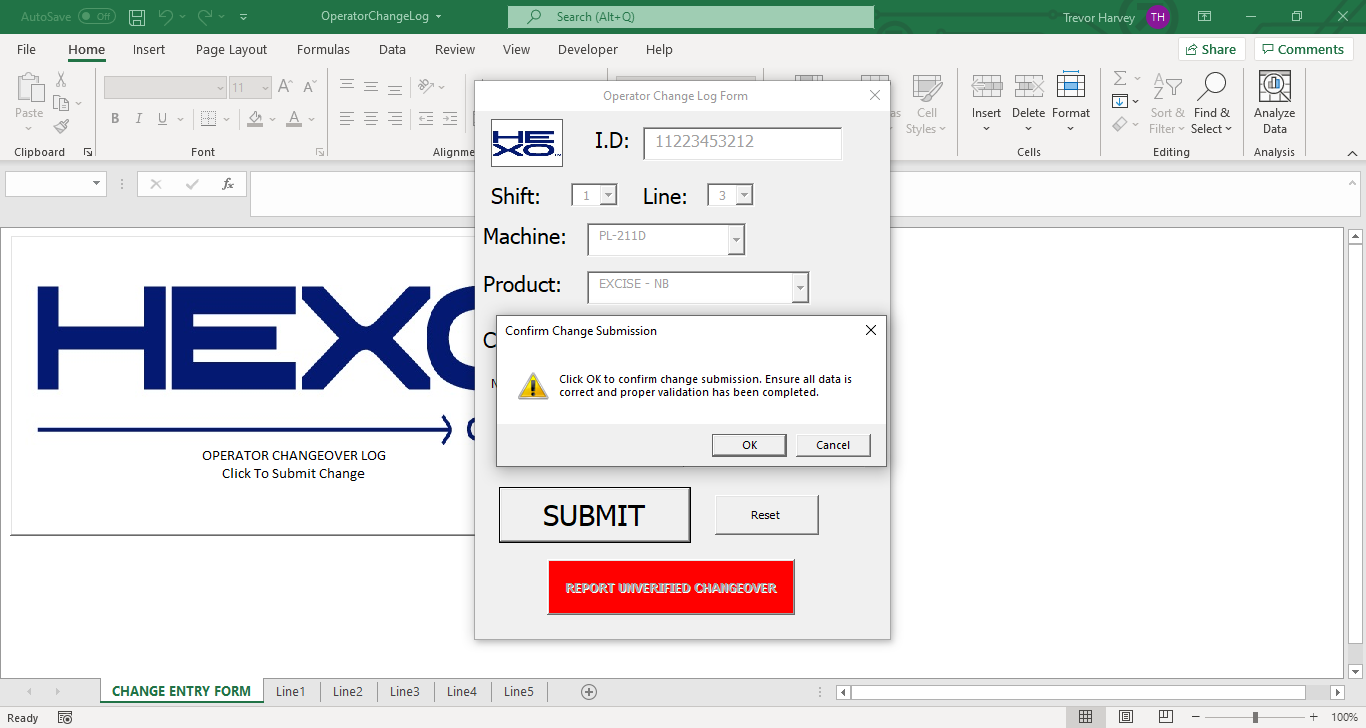Click the Copy icon in Clipboard group
Viewport: 1366px width, 728px height.
pyautogui.click(x=60, y=104)
